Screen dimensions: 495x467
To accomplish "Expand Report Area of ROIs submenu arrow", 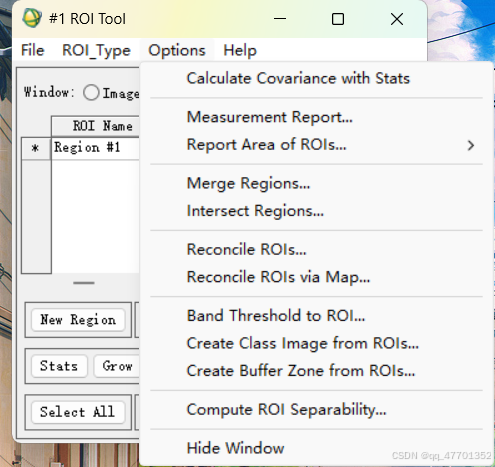I will click(x=471, y=145).
